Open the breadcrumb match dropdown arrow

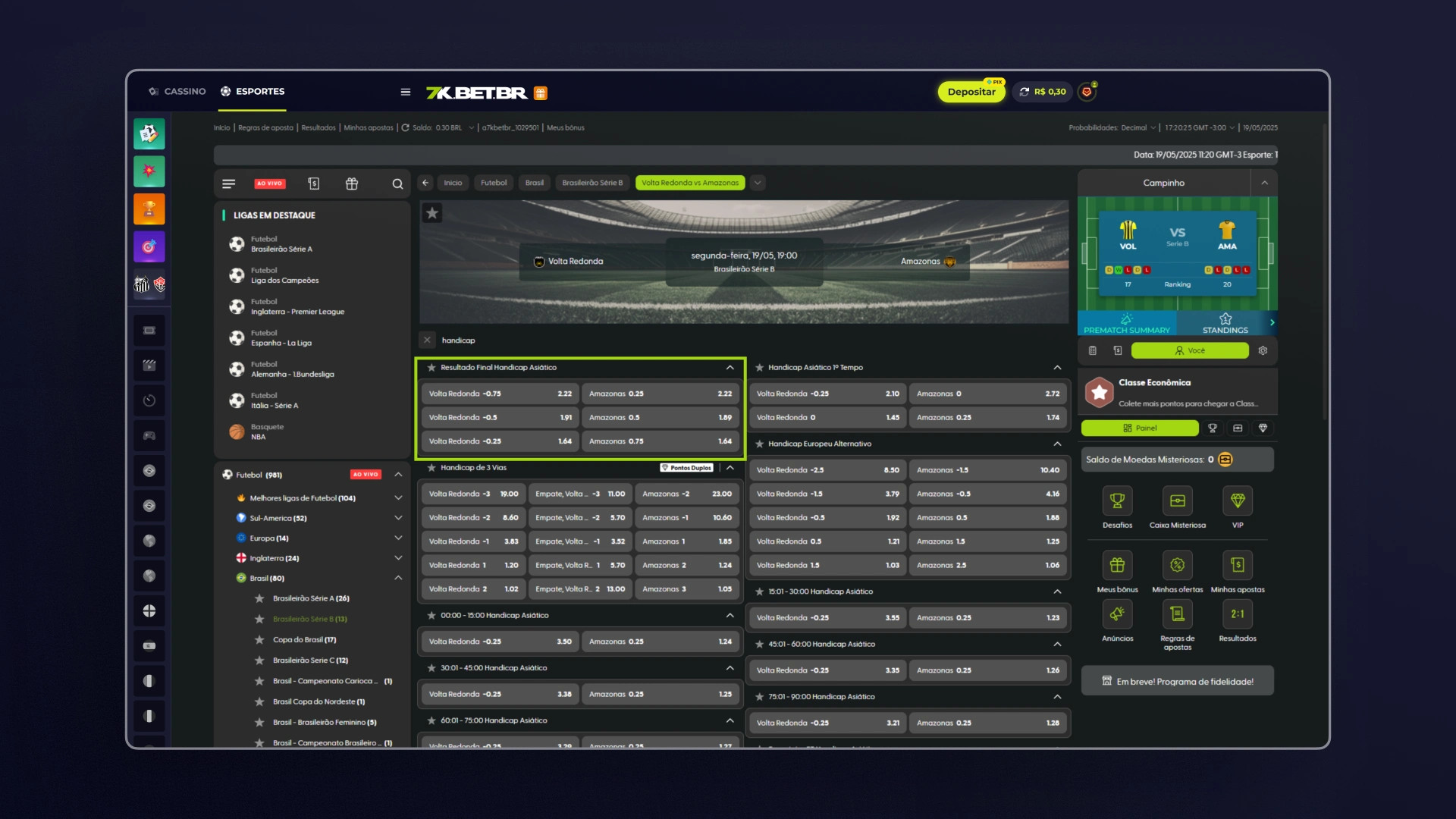click(758, 183)
